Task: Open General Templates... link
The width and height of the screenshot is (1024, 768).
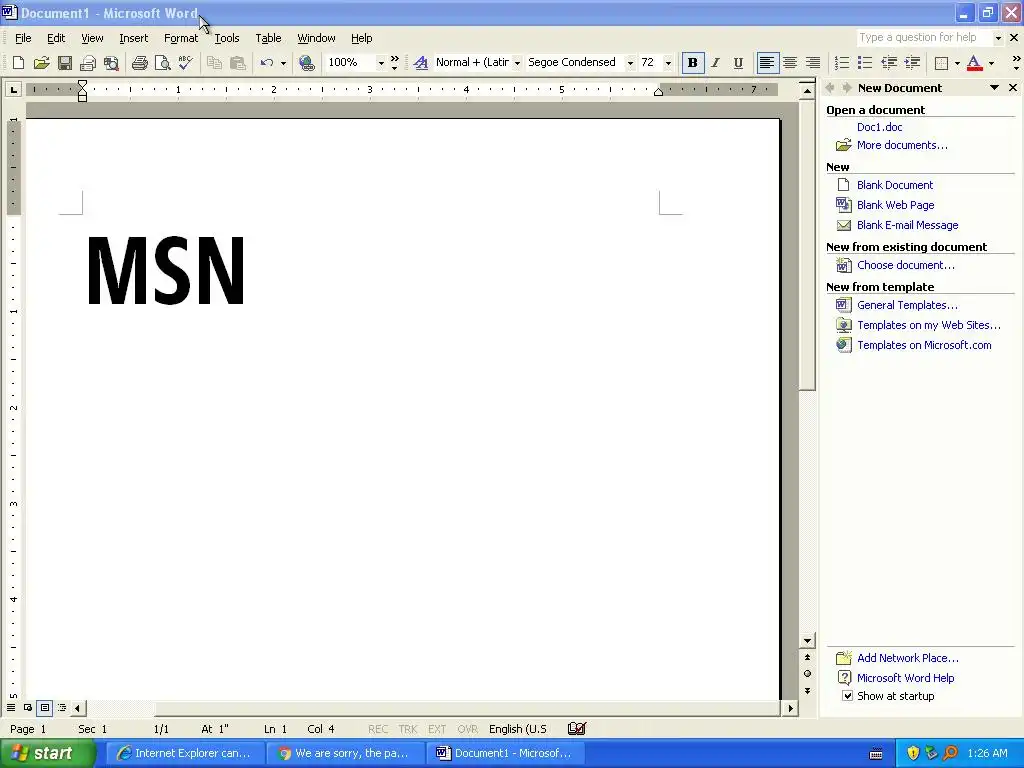Action: pos(907,305)
